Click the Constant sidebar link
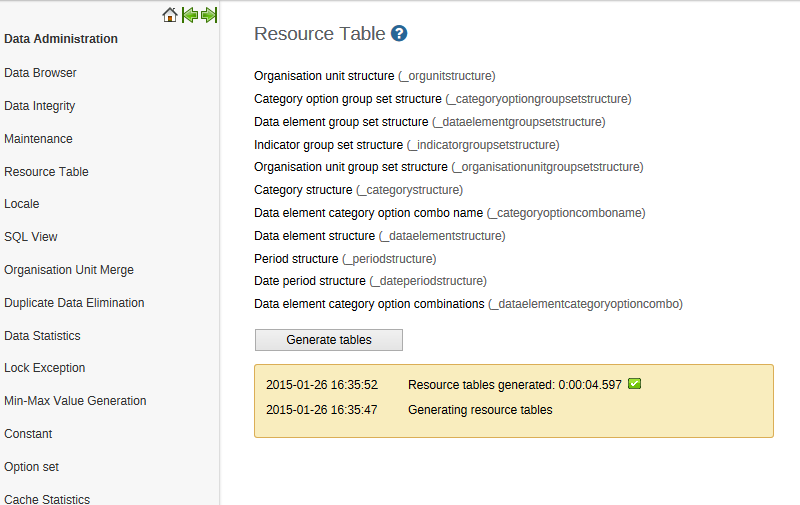Viewport: 800px width, 505px height. pos(28,434)
